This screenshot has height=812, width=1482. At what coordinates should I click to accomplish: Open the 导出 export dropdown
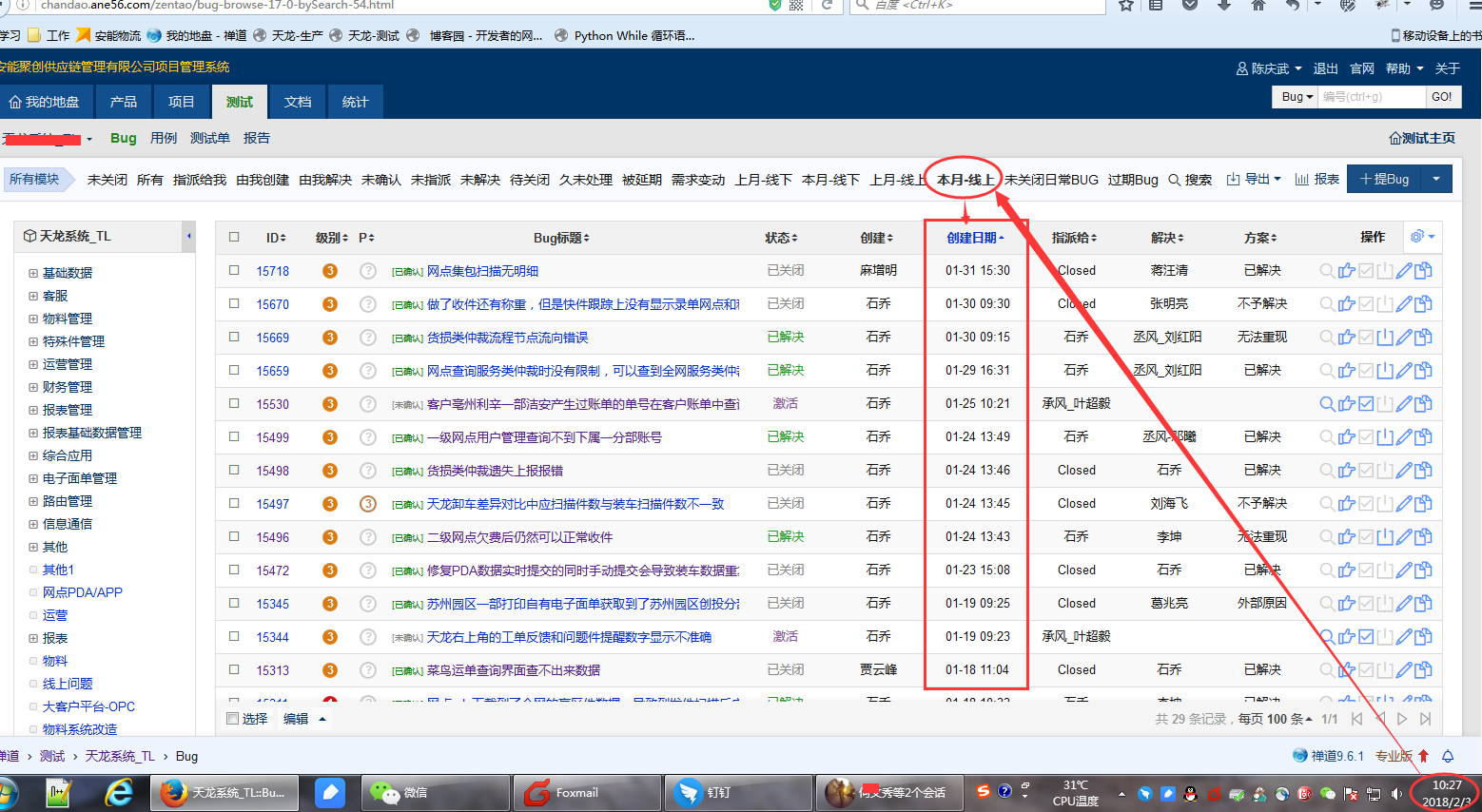tap(1254, 180)
